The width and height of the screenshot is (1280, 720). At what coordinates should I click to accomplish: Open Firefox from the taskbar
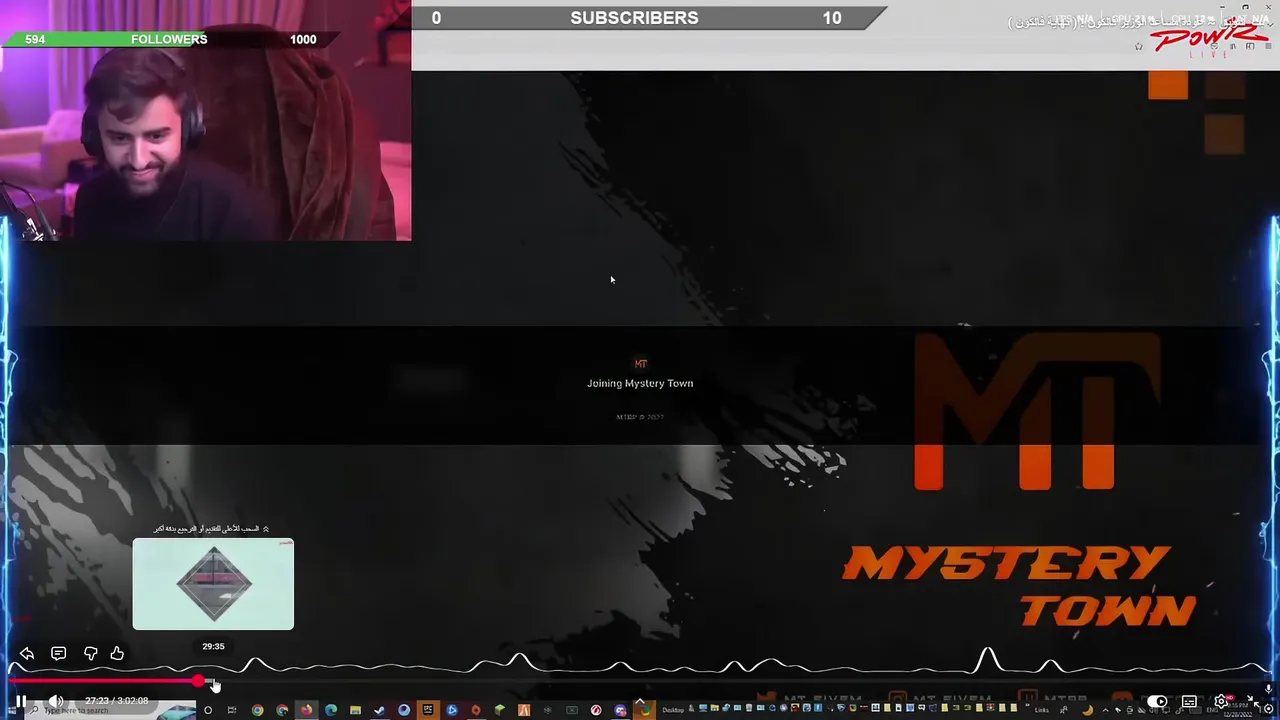click(306, 710)
